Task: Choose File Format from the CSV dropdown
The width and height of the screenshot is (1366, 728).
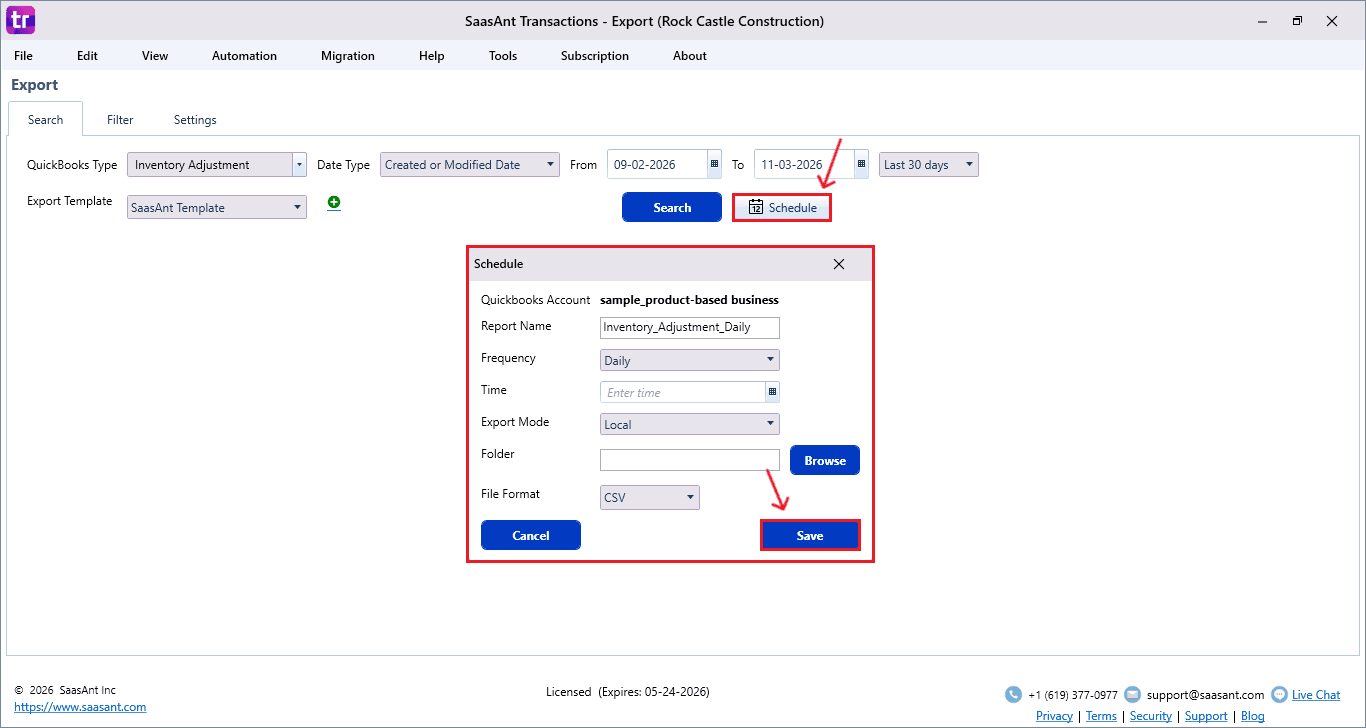Action: (650, 497)
